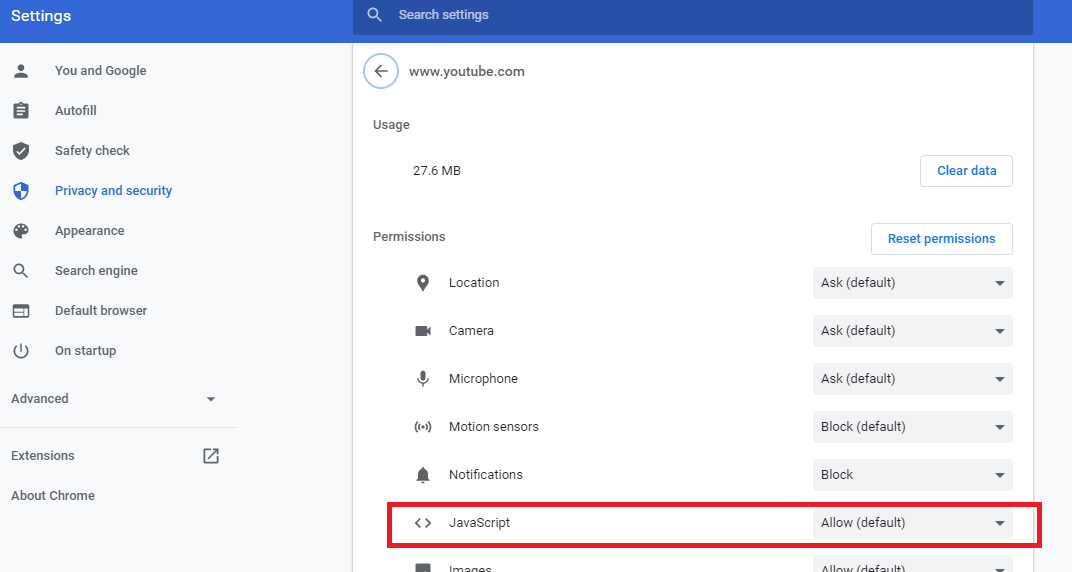Click the On startup power icon
Viewport: 1072px width, 572px height.
[x=21, y=351]
